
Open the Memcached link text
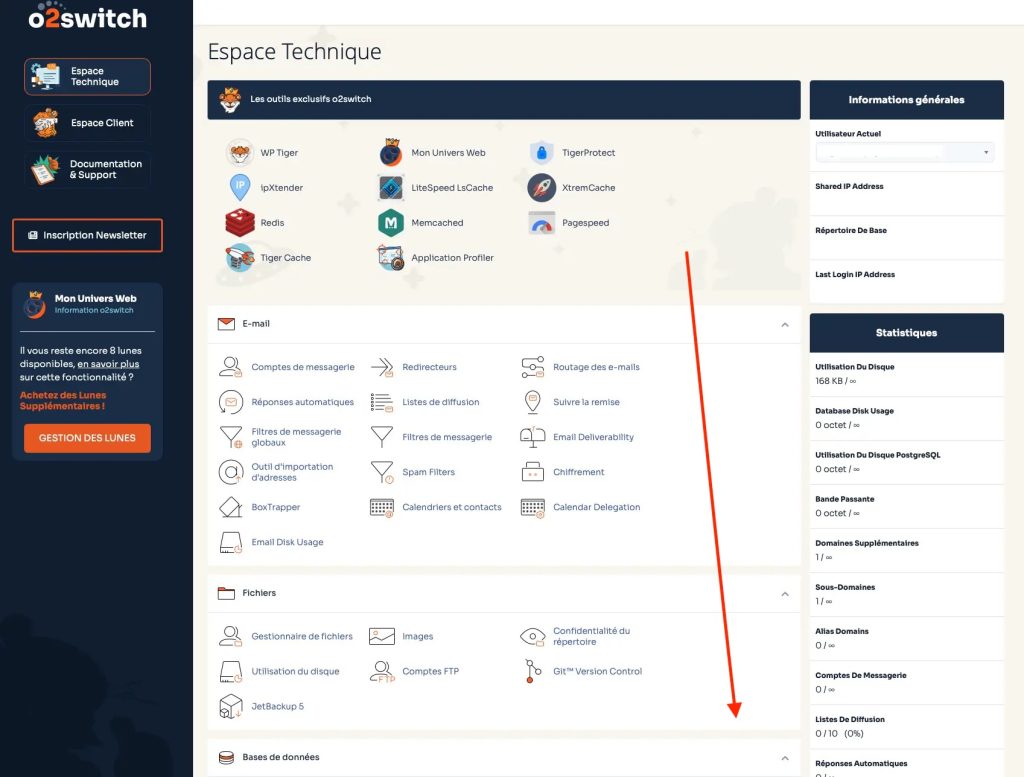pos(437,223)
